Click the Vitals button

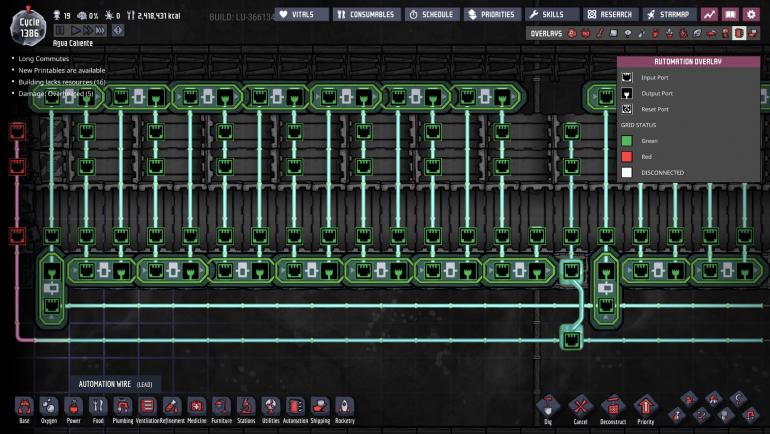pos(301,14)
